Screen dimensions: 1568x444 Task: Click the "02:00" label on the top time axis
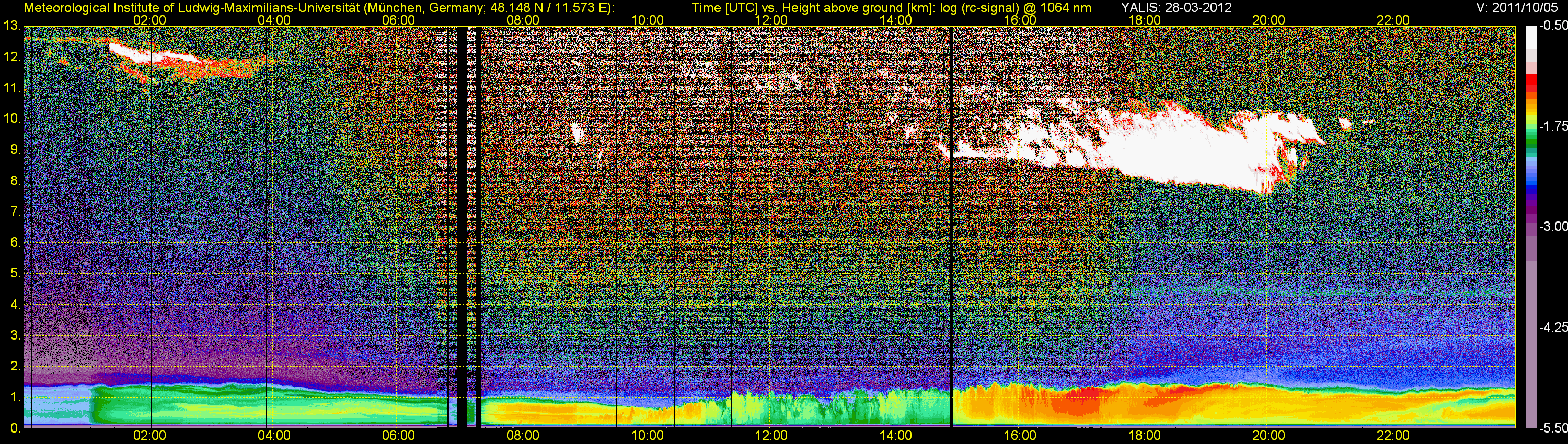pos(149,21)
